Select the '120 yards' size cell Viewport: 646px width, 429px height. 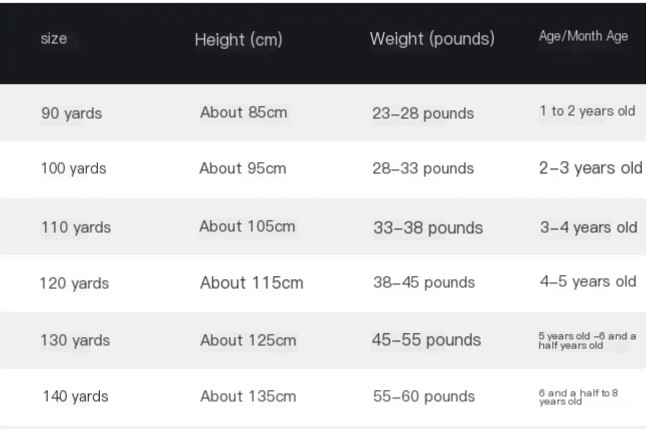pos(74,283)
